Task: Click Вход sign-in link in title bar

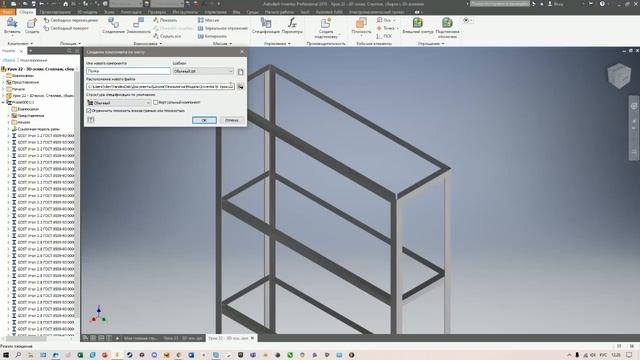Action: tap(556, 4)
